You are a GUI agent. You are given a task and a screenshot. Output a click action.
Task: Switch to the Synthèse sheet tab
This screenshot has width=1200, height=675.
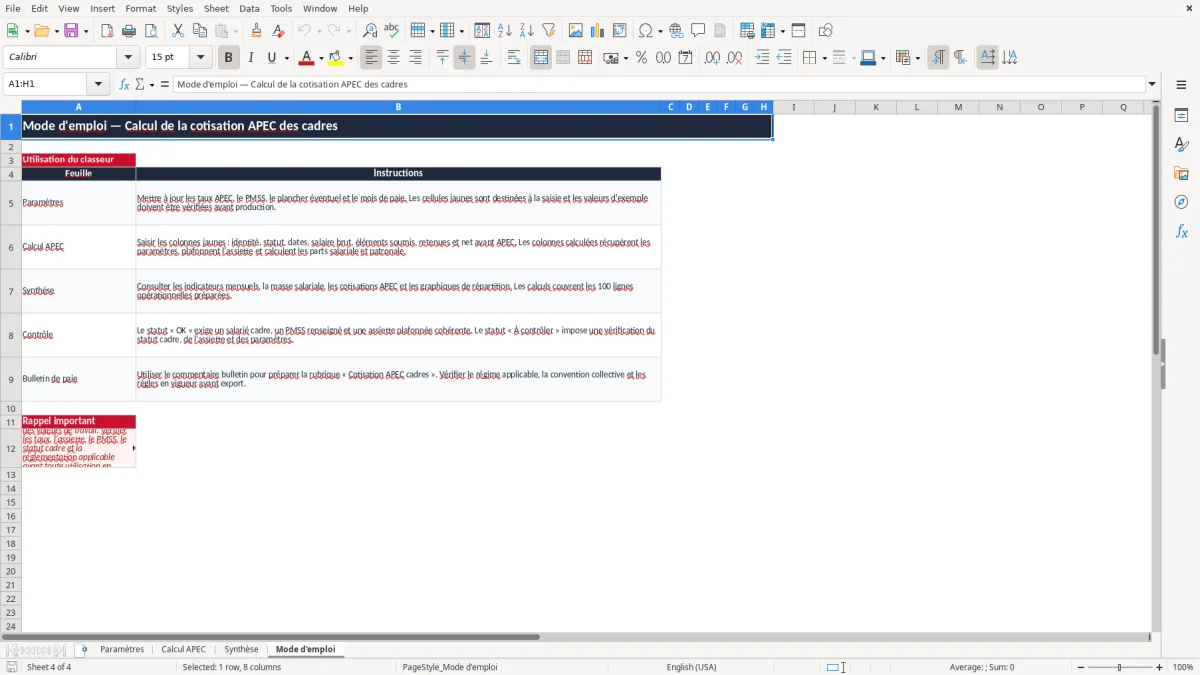tap(241, 650)
